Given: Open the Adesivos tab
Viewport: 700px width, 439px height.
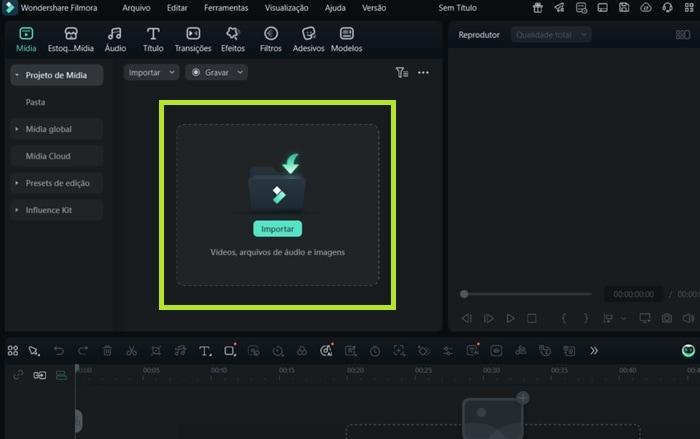Looking at the screenshot, I should coord(308,39).
